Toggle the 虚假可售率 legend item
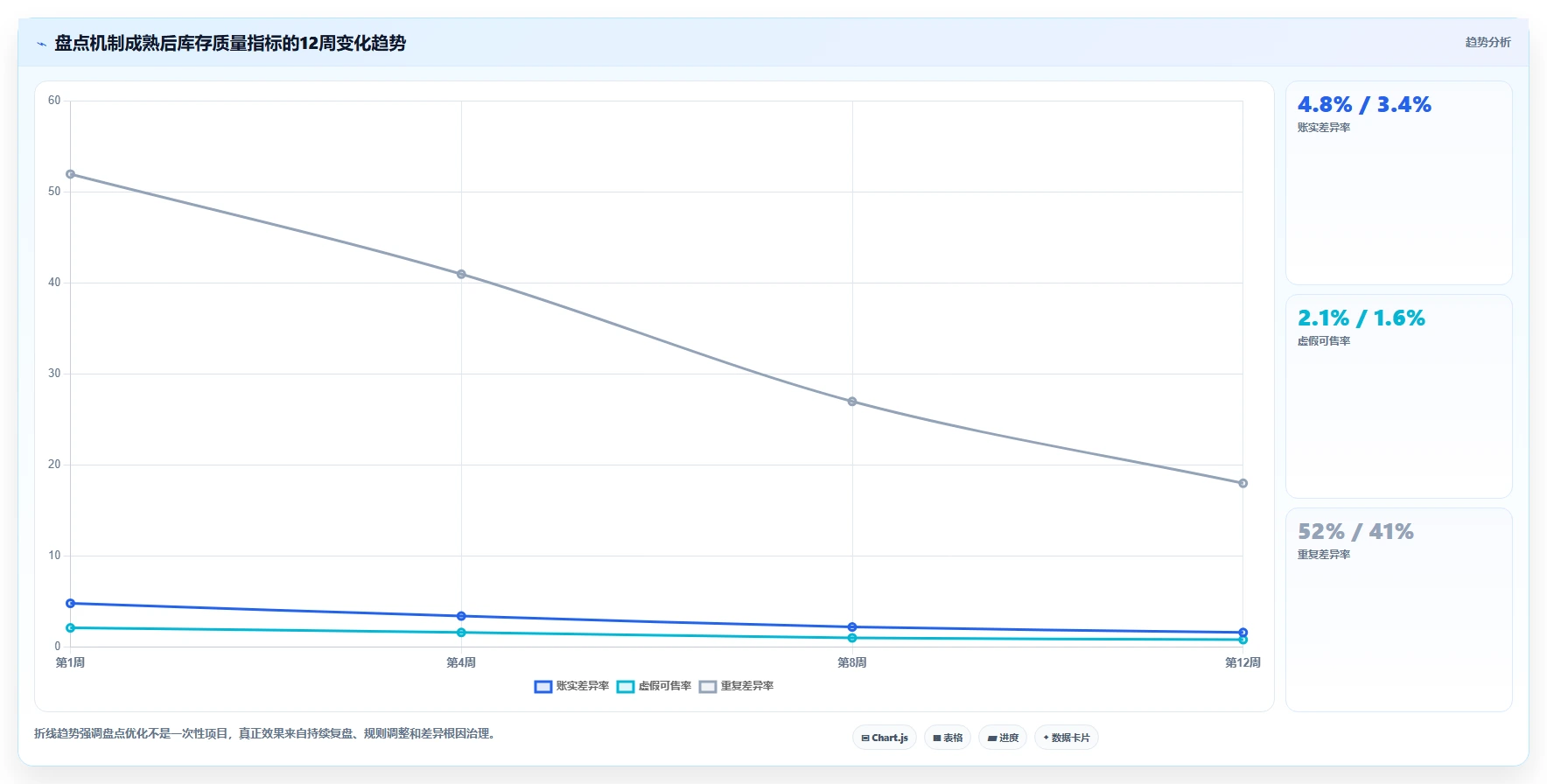The width and height of the screenshot is (1547, 784). [x=654, y=686]
